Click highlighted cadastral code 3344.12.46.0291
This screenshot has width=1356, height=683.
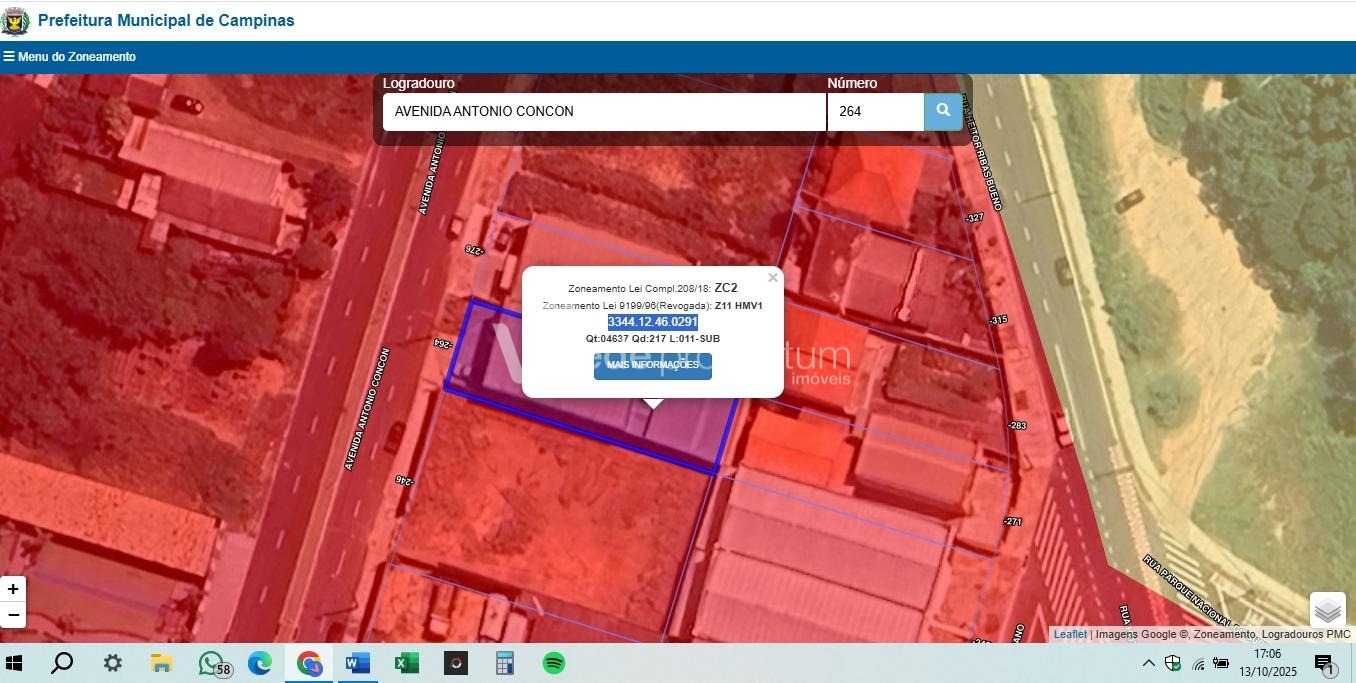pyautogui.click(x=652, y=322)
